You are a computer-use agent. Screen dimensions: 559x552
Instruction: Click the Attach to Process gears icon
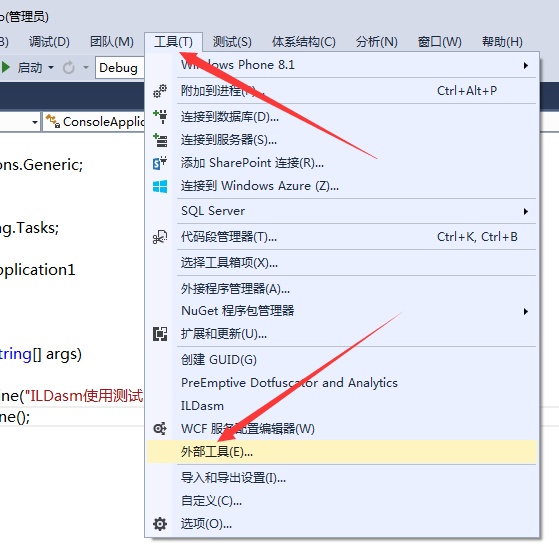[x=160, y=91]
